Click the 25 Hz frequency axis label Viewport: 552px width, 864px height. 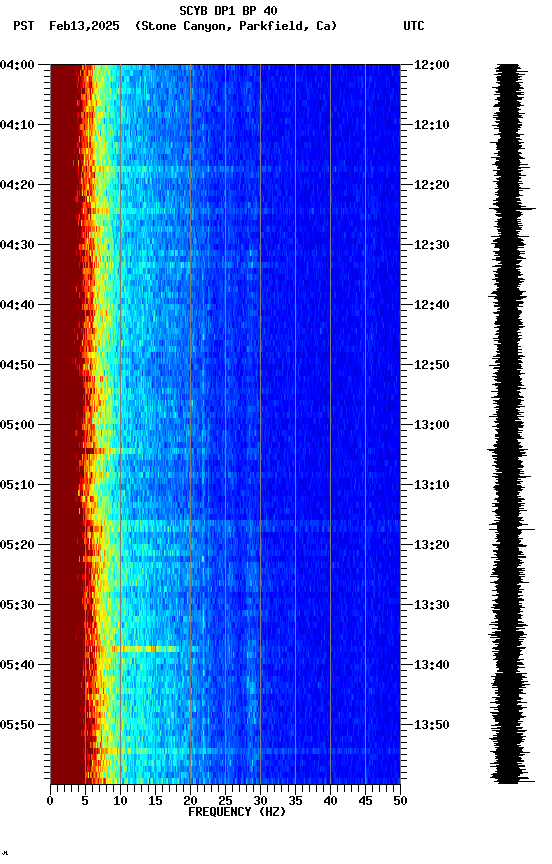(x=225, y=801)
